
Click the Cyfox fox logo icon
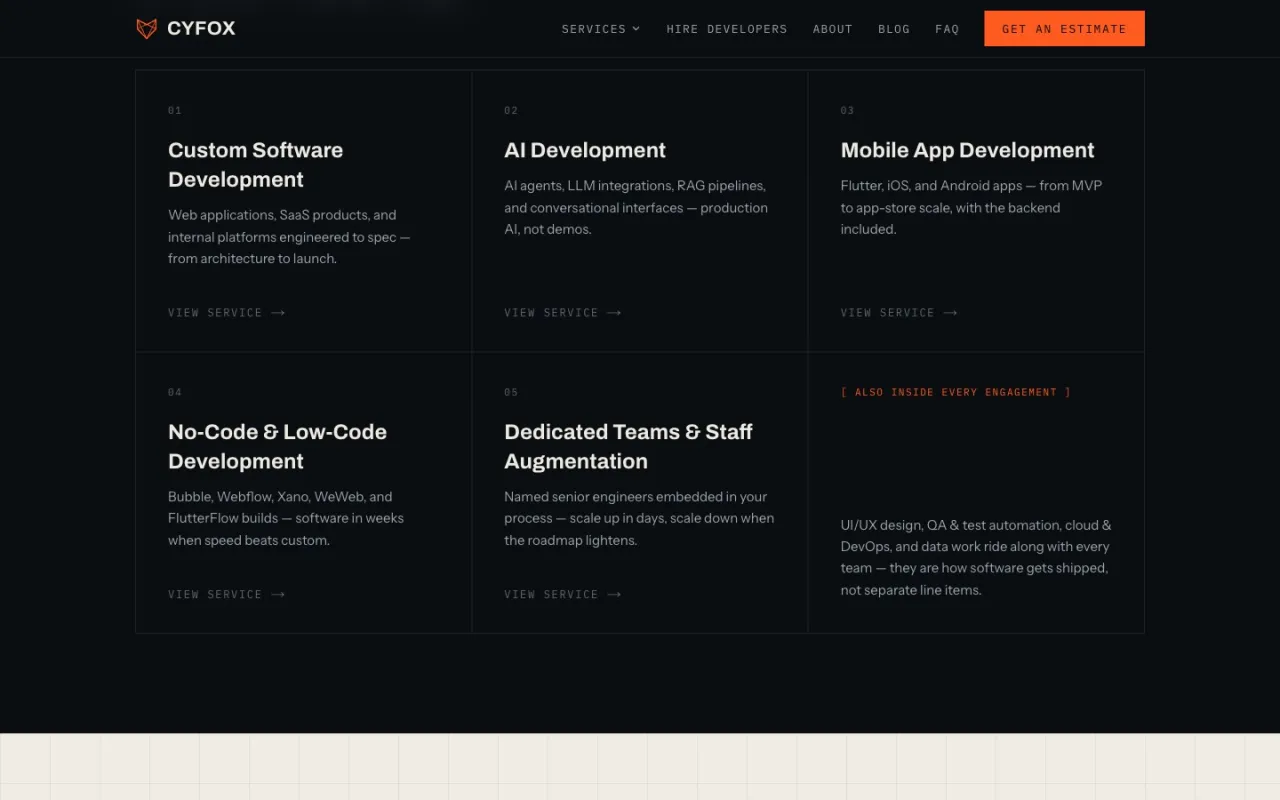tap(147, 29)
